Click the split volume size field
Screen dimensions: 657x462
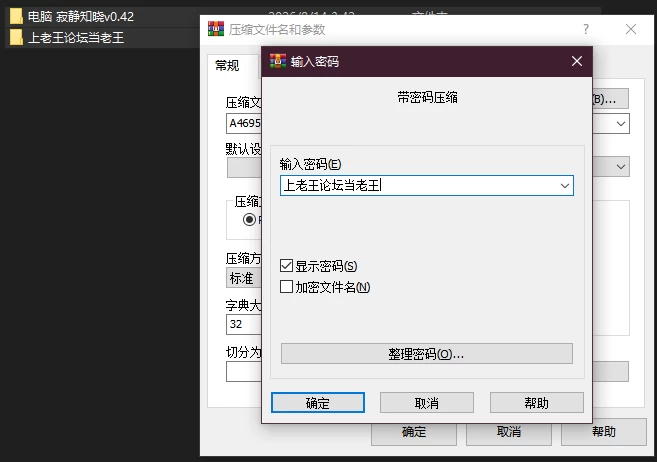point(244,372)
